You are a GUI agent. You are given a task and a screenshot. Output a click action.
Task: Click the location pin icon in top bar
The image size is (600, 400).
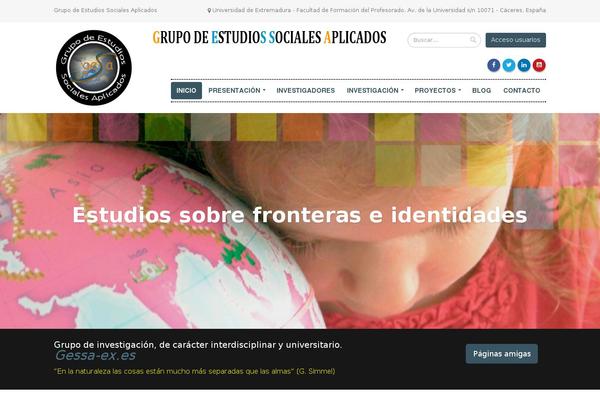click(209, 11)
